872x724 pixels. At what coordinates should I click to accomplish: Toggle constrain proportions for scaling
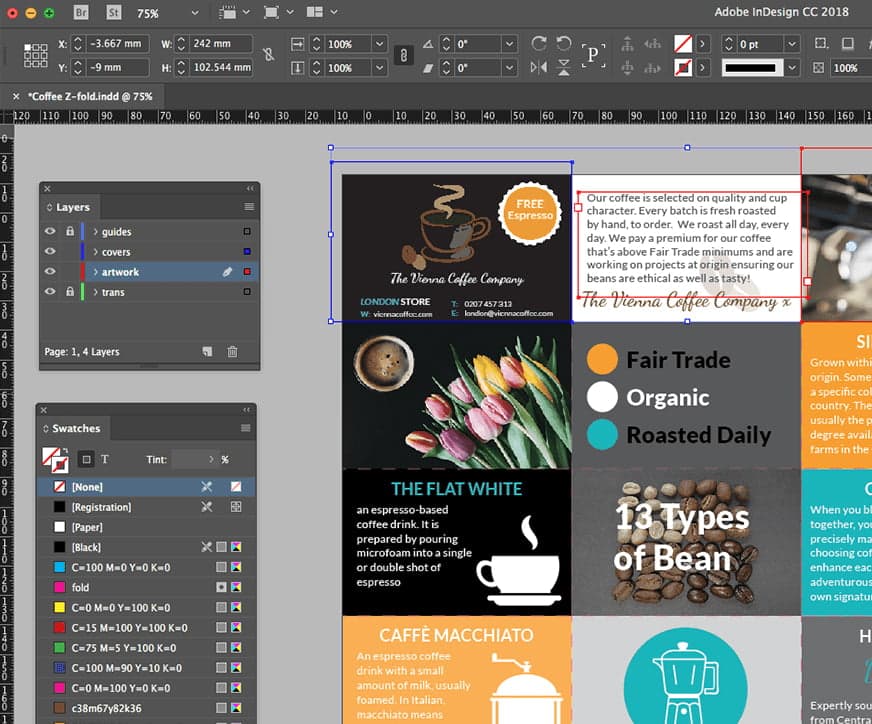pyautogui.click(x=404, y=55)
